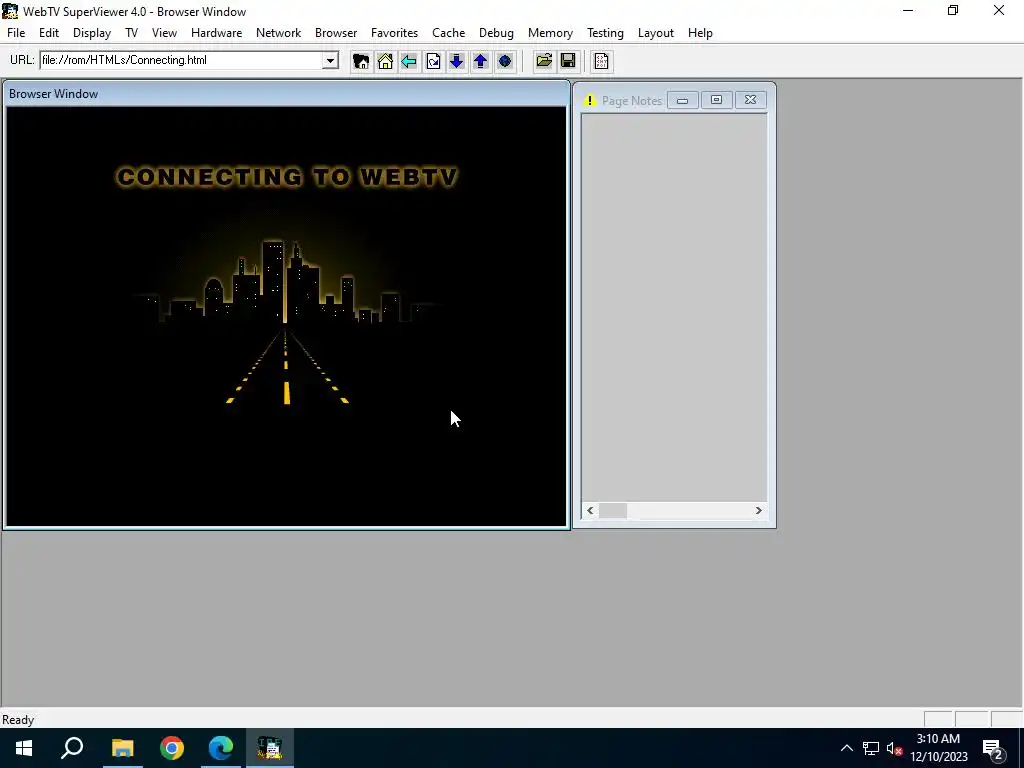Click the WebTV SuperViewer taskbar icon
Viewport: 1024px width, 768px height.
[270, 748]
